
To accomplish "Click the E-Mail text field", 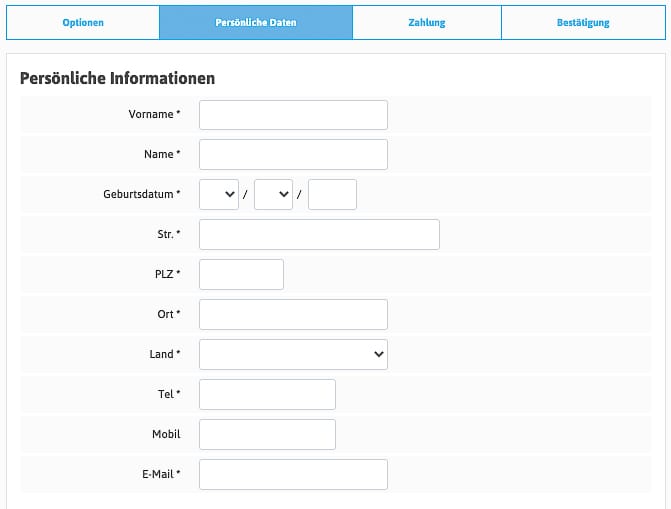I will point(293,474).
